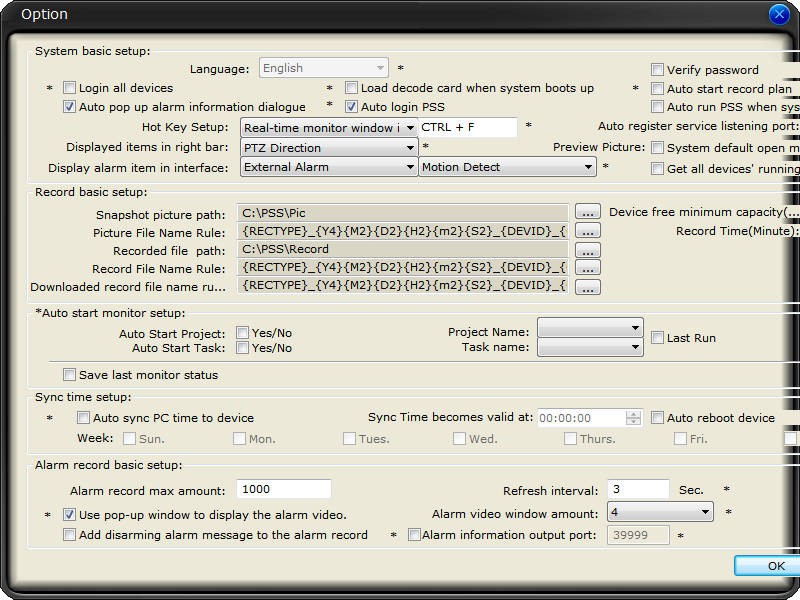Expand the PTZ Direction dropdown

point(410,148)
